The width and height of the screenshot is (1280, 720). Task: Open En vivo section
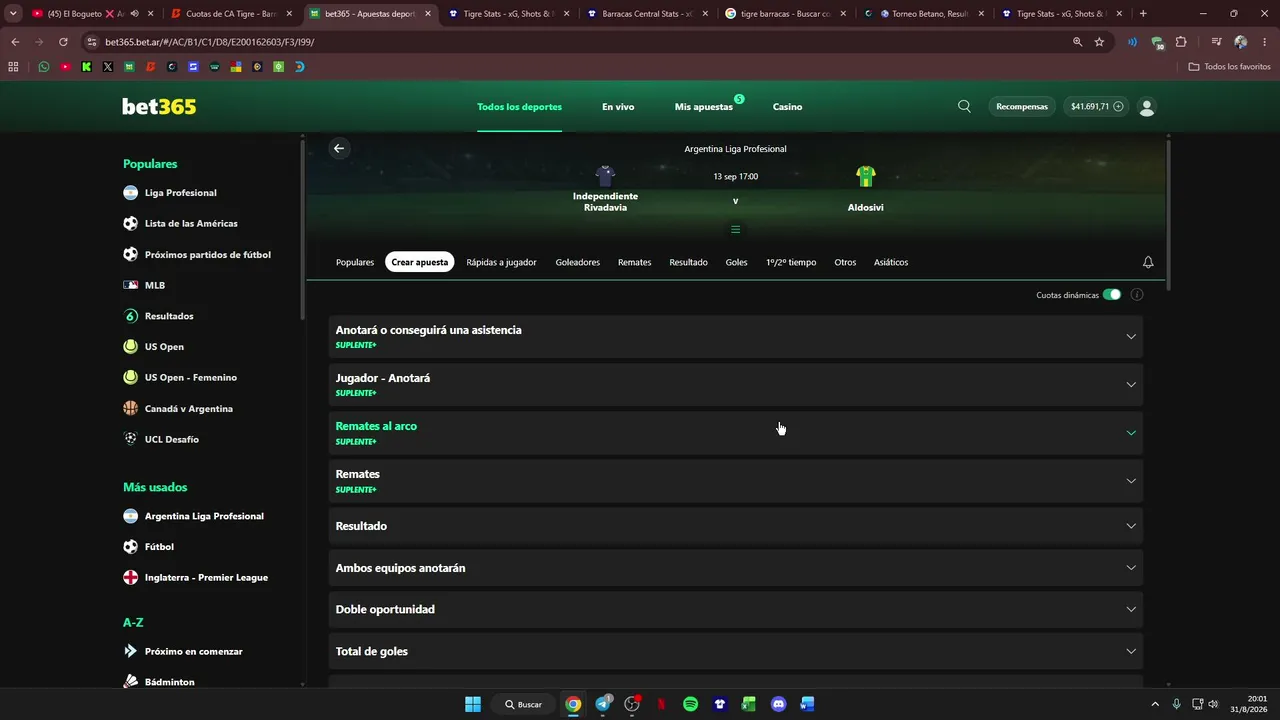coord(618,107)
